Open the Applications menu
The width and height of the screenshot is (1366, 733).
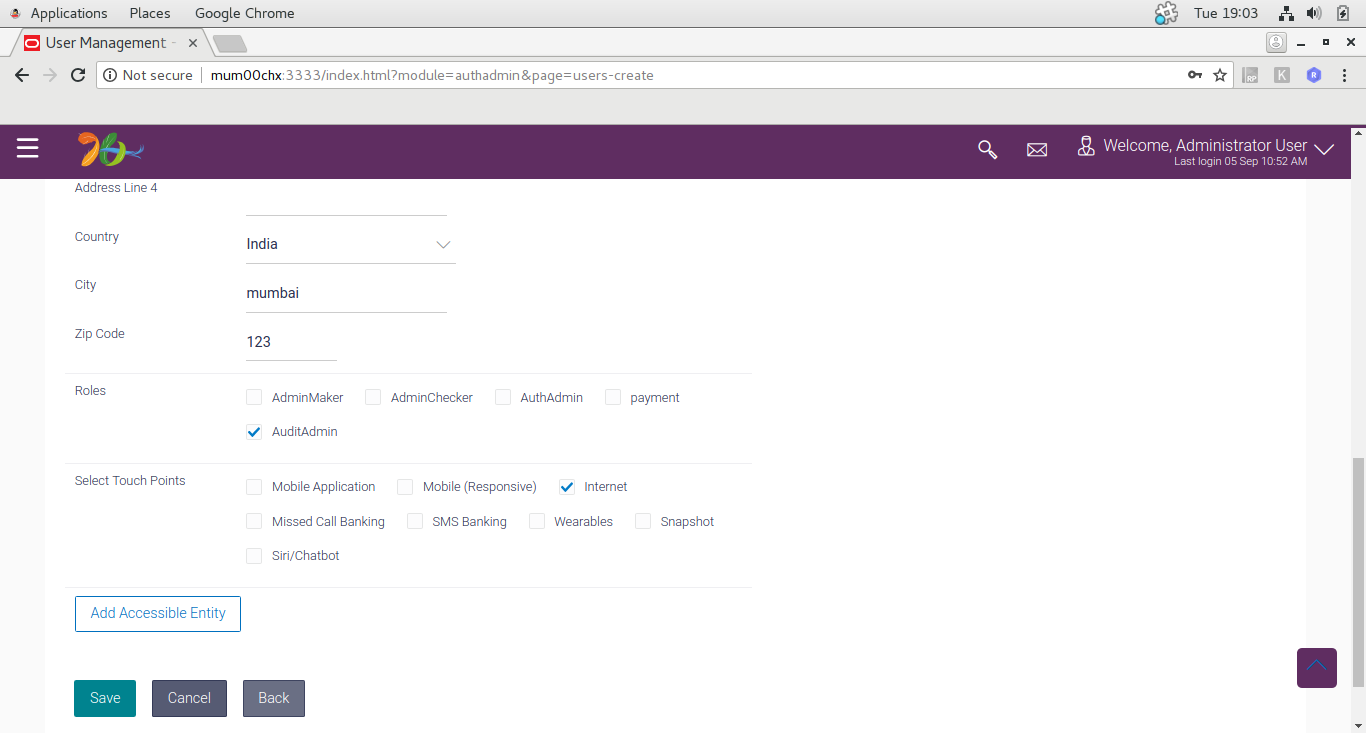[x=69, y=13]
